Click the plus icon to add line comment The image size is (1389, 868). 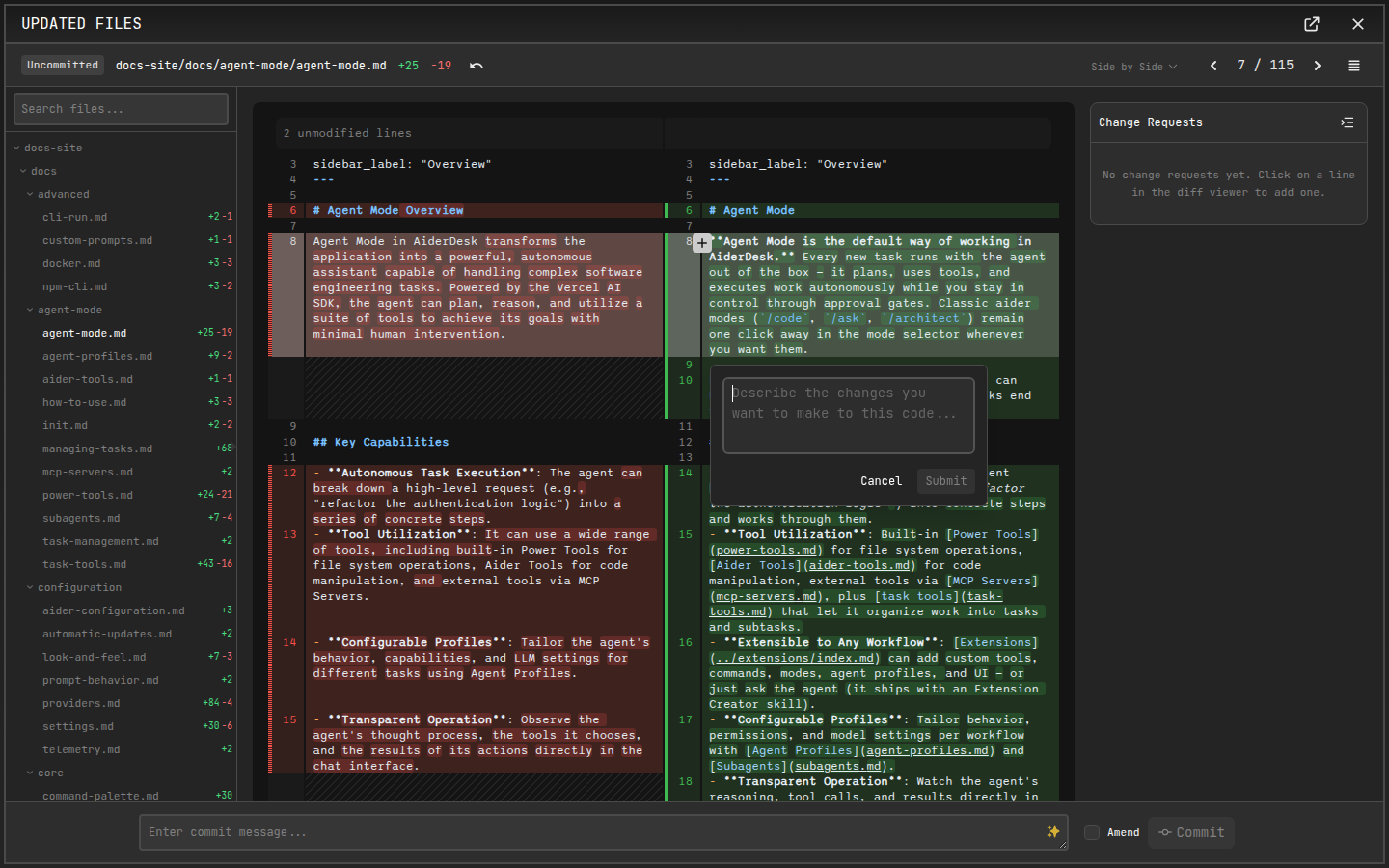click(x=702, y=243)
